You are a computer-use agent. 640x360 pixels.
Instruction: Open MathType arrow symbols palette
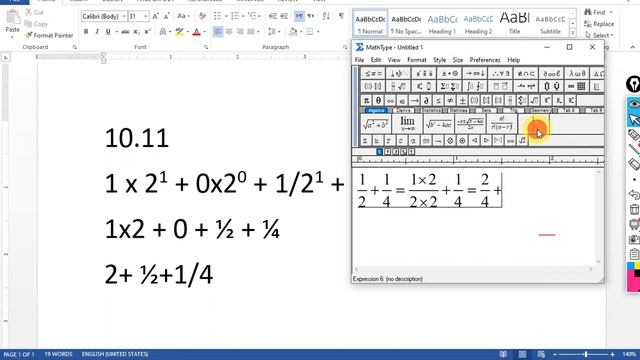pyautogui.click(x=475, y=73)
